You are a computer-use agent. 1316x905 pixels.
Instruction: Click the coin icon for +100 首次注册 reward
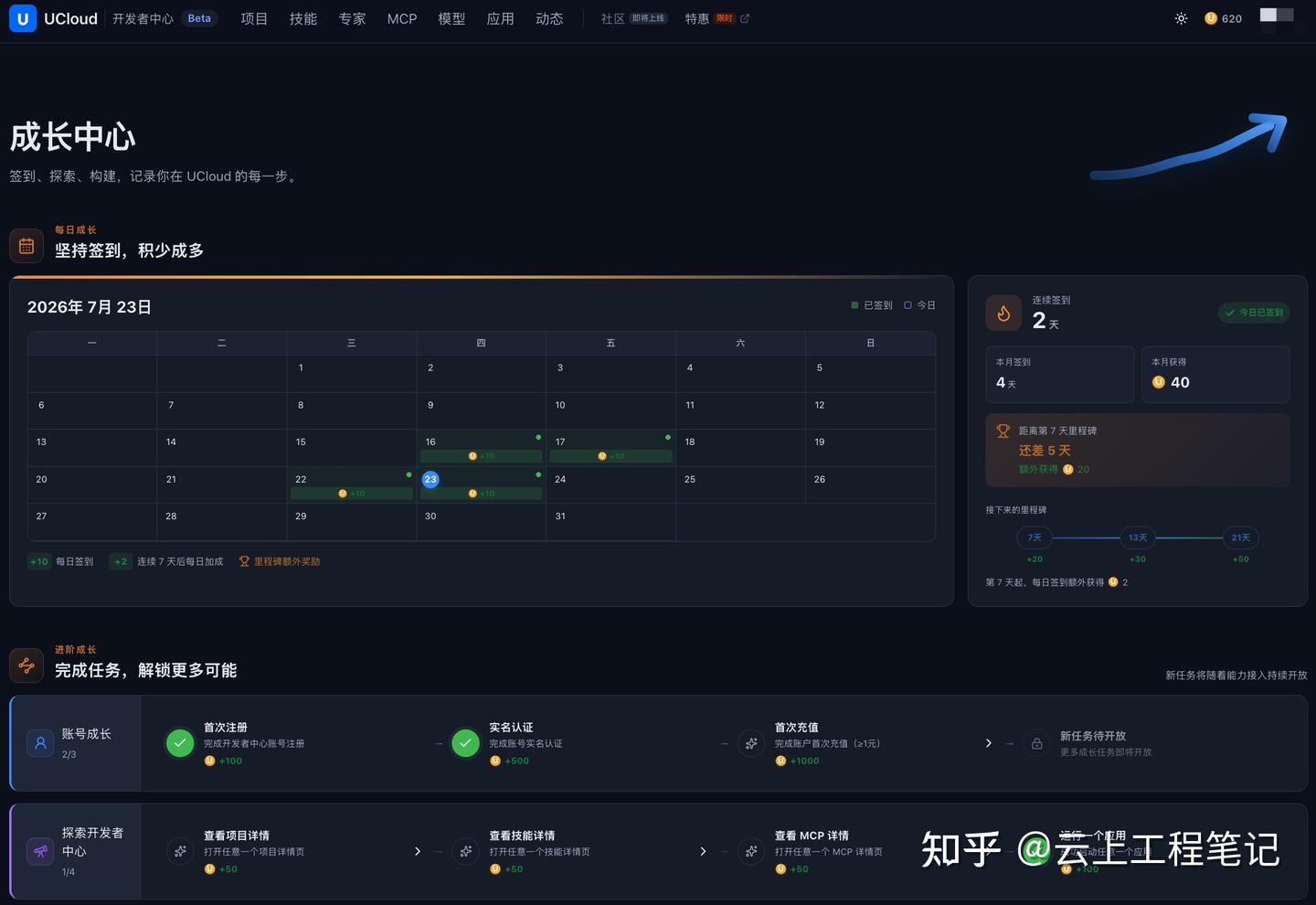(209, 761)
